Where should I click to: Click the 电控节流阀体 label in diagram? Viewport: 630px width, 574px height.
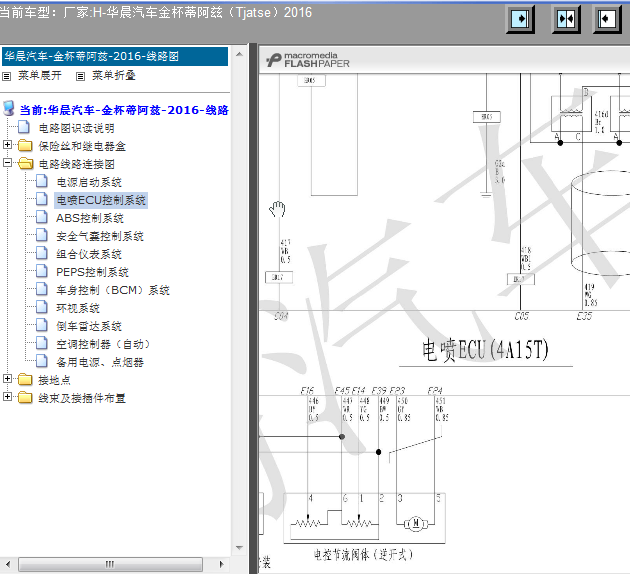click(x=363, y=555)
